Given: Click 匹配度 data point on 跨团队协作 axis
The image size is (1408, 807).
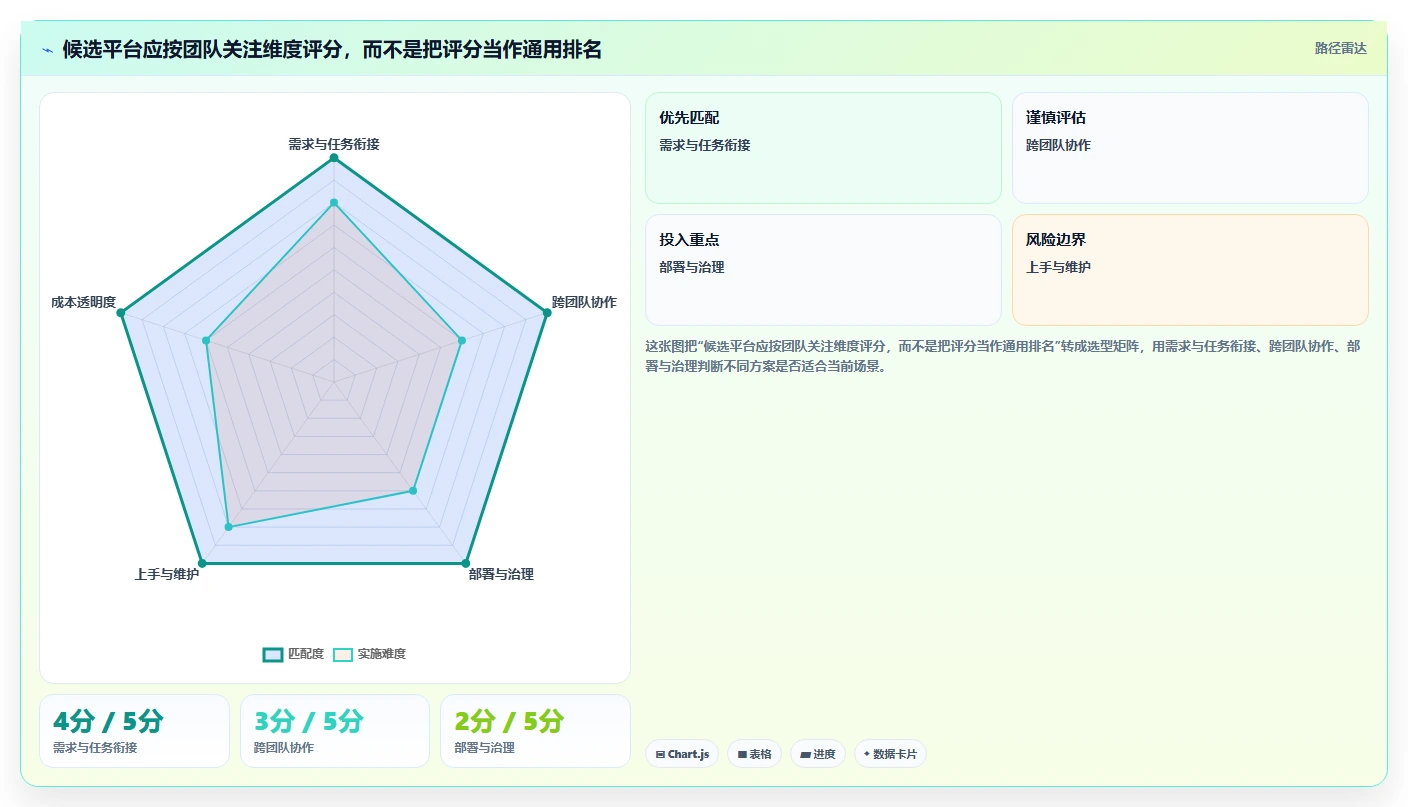Looking at the screenshot, I should [x=546, y=313].
